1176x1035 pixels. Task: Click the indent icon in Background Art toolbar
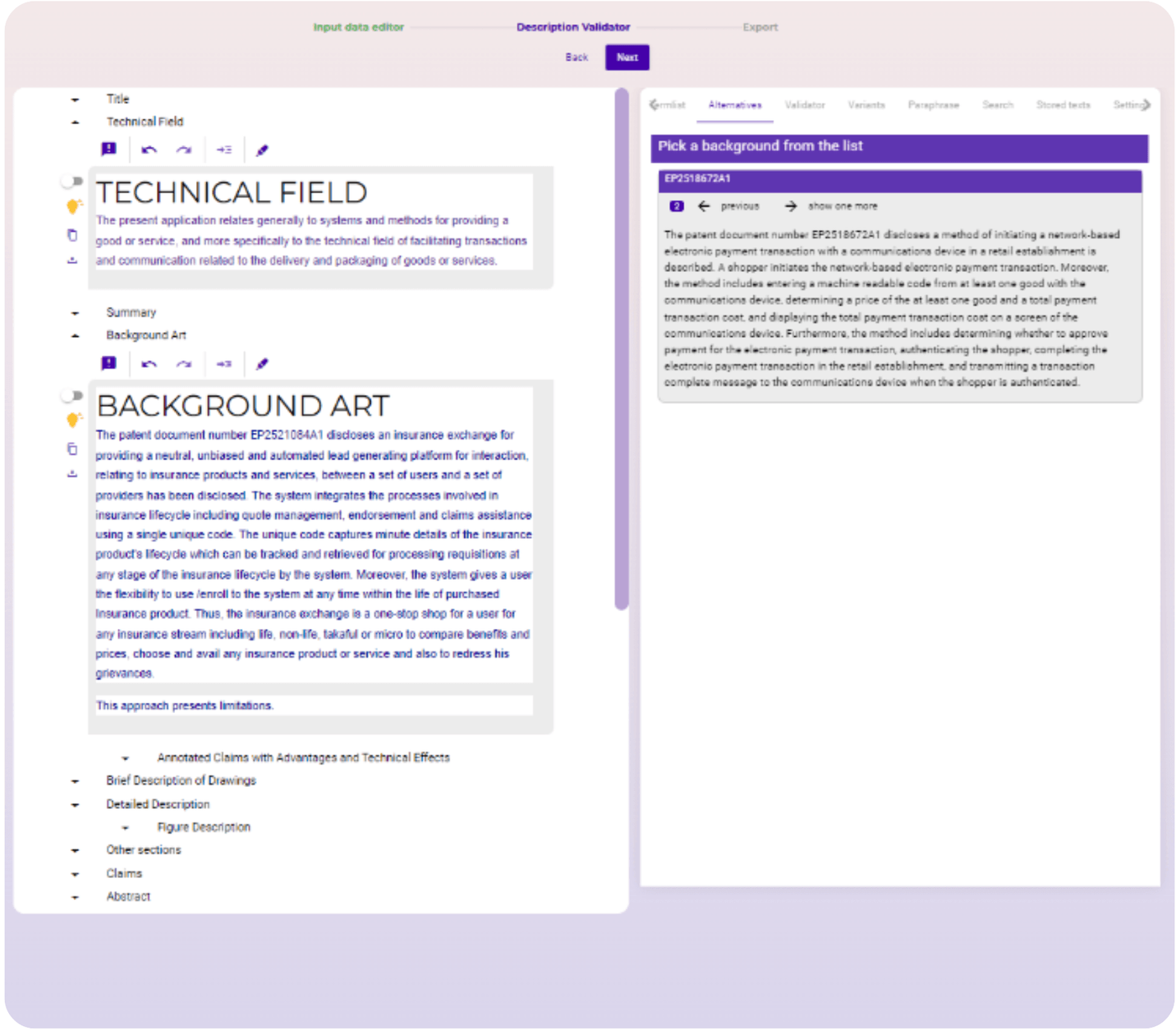[x=223, y=364]
